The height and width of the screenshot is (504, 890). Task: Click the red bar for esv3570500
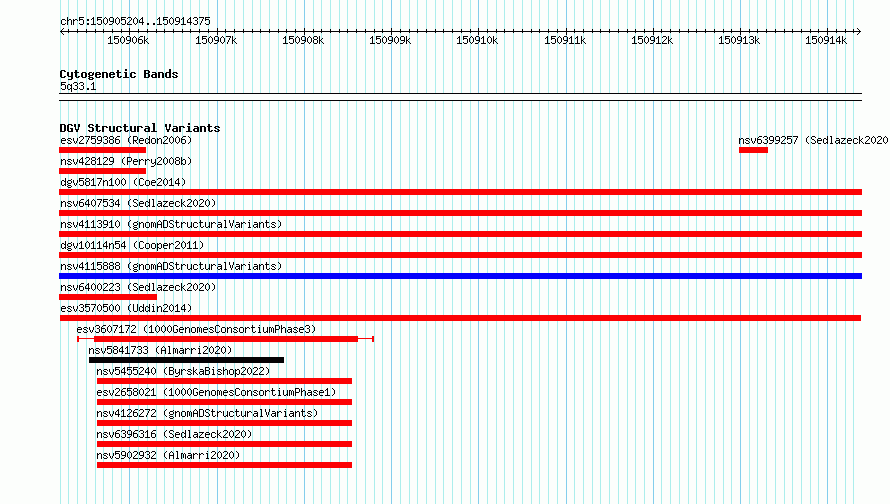460,318
